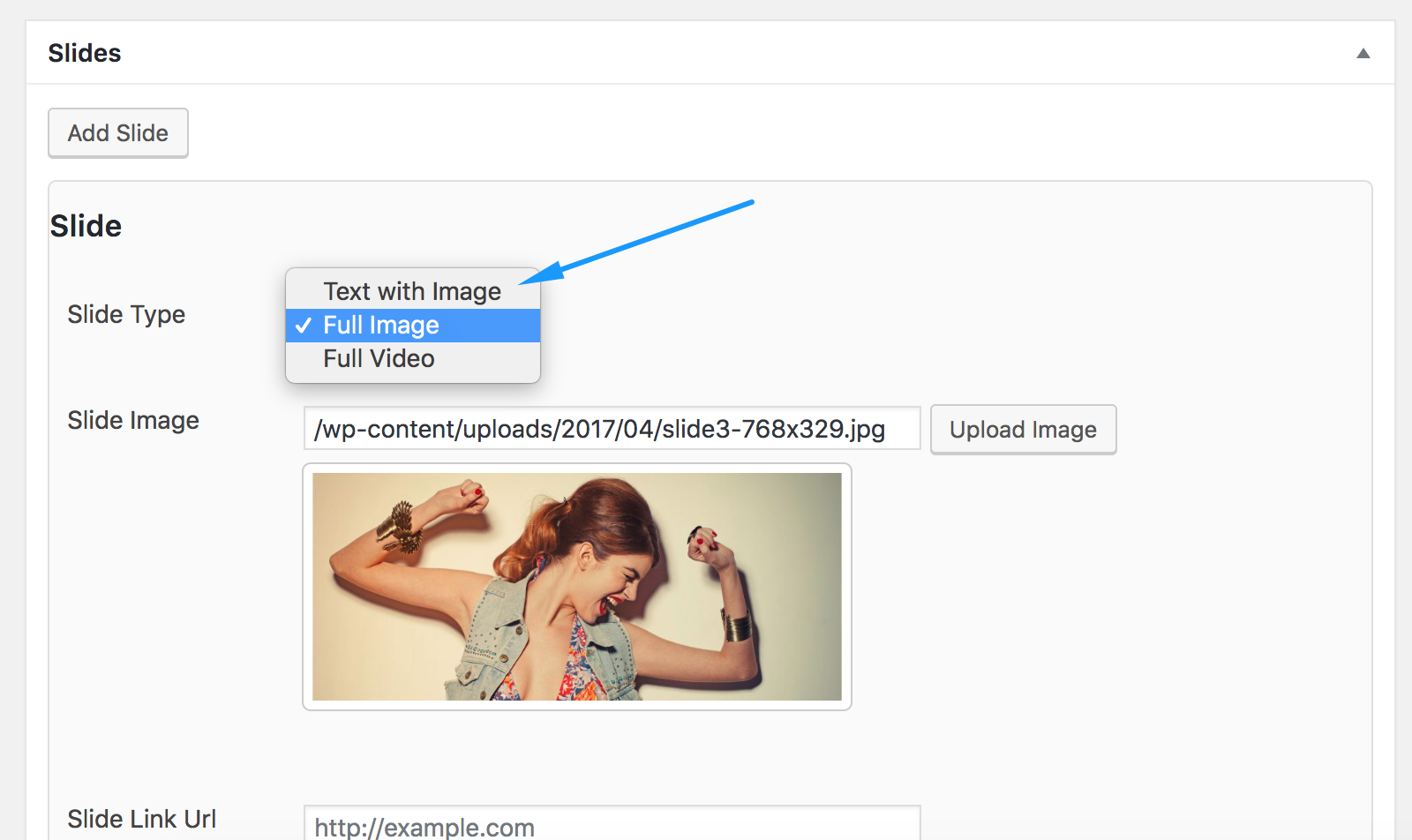Viewport: 1412px width, 840px height.
Task: Click the slide image preview thumbnail
Action: point(577,587)
